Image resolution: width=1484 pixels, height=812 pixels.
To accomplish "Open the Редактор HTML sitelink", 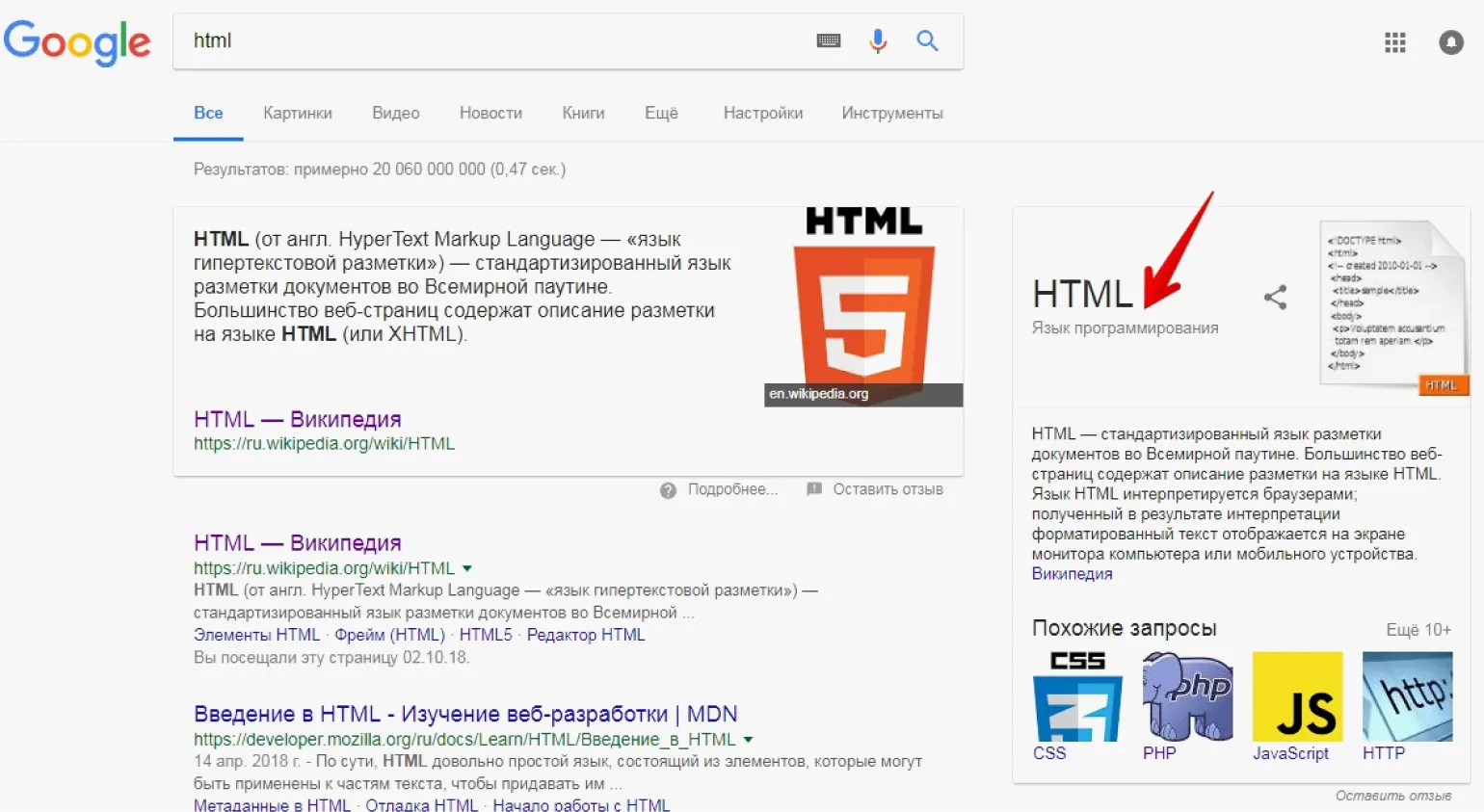I will tap(586, 635).
